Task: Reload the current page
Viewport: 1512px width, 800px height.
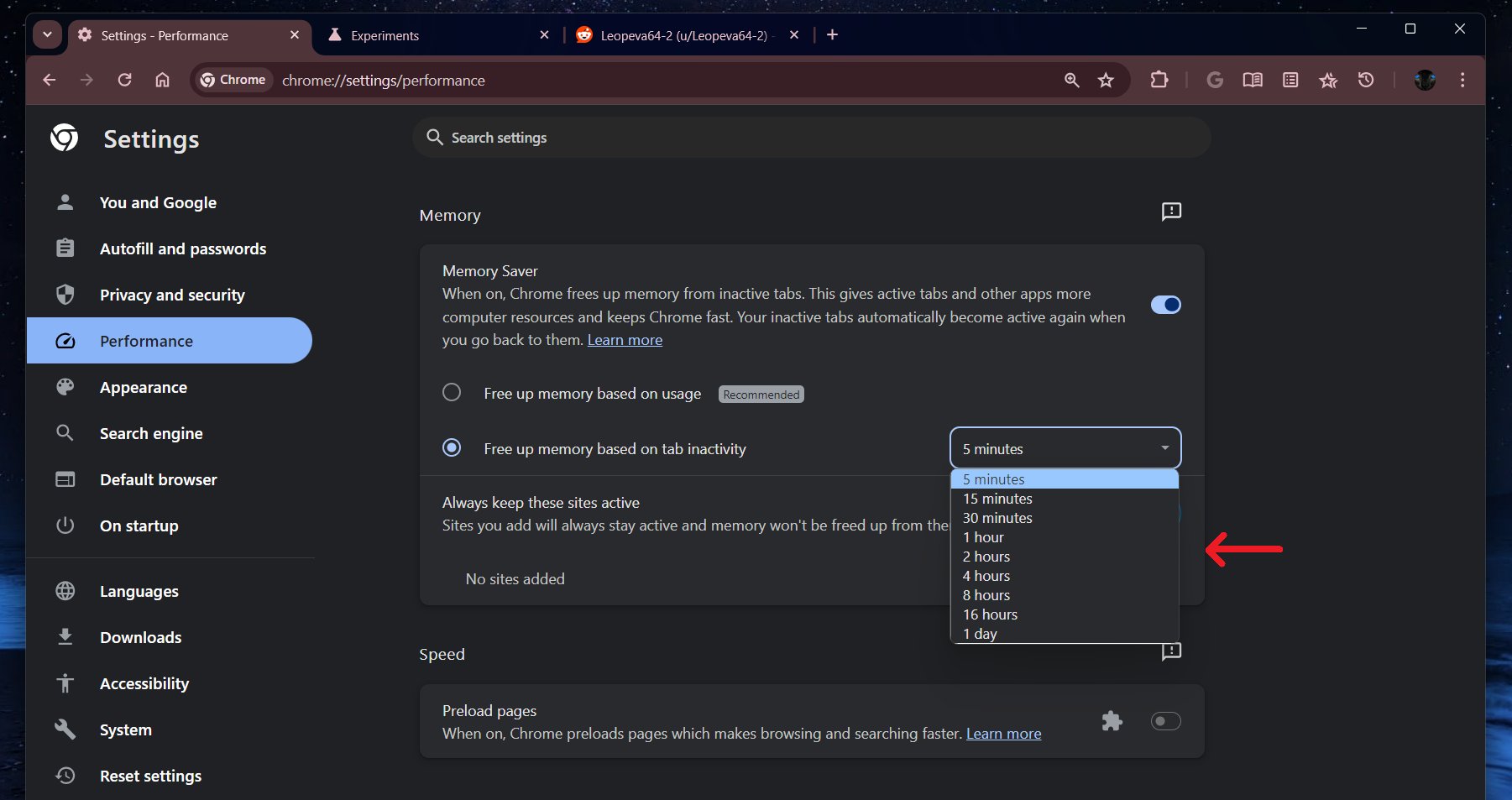Action: point(124,80)
